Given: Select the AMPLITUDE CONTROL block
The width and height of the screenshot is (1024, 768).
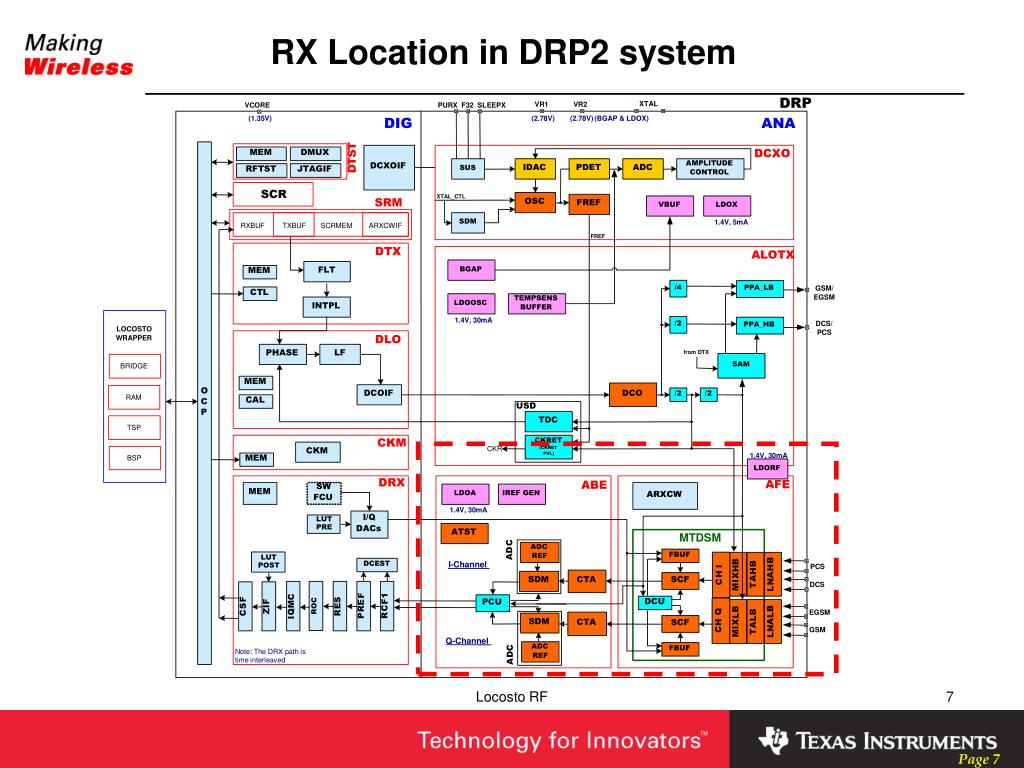Looking at the screenshot, I should coord(709,168).
